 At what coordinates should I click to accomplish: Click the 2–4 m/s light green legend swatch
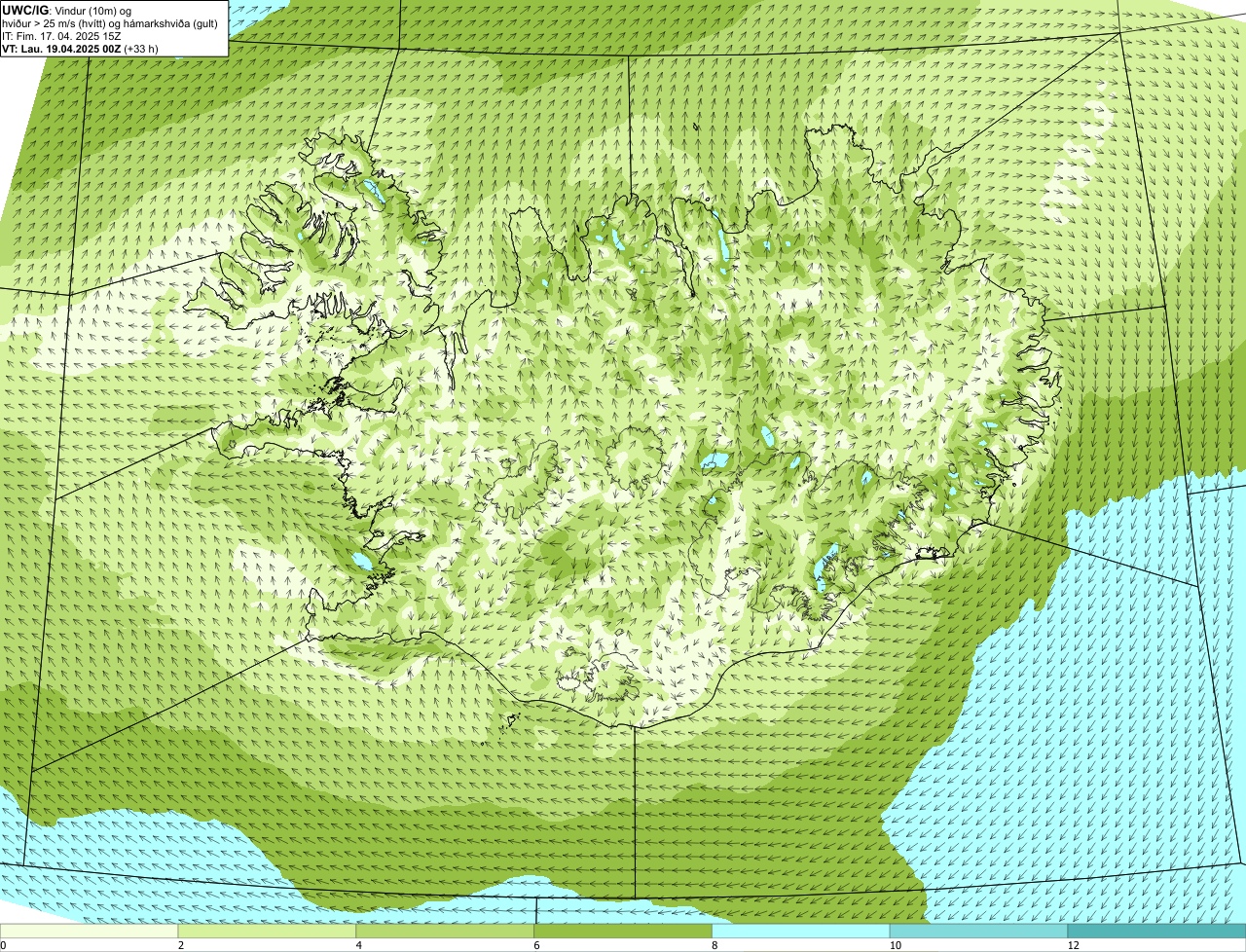[x=267, y=931]
